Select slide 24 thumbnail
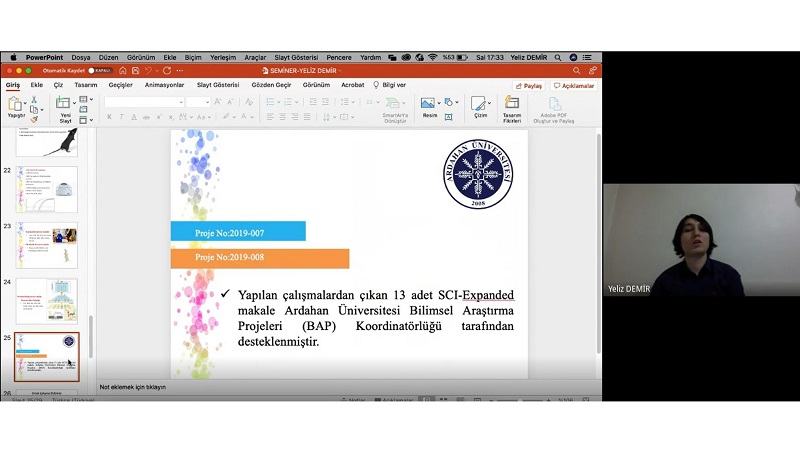This screenshot has width=800, height=454. coord(46,301)
